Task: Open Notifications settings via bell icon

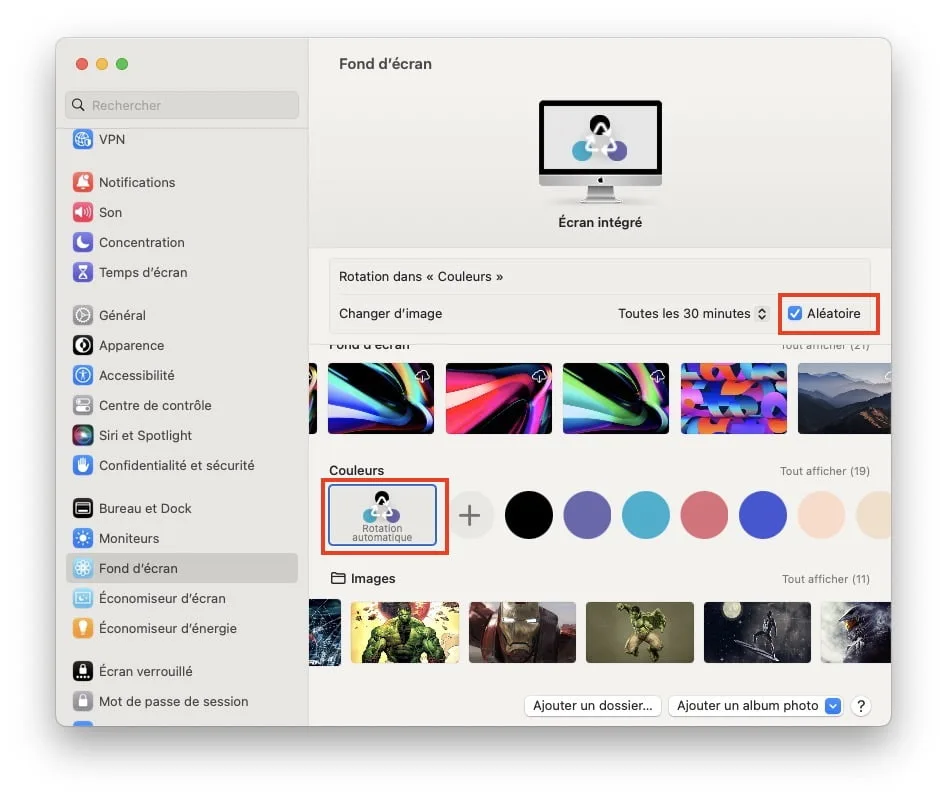Action: [83, 182]
